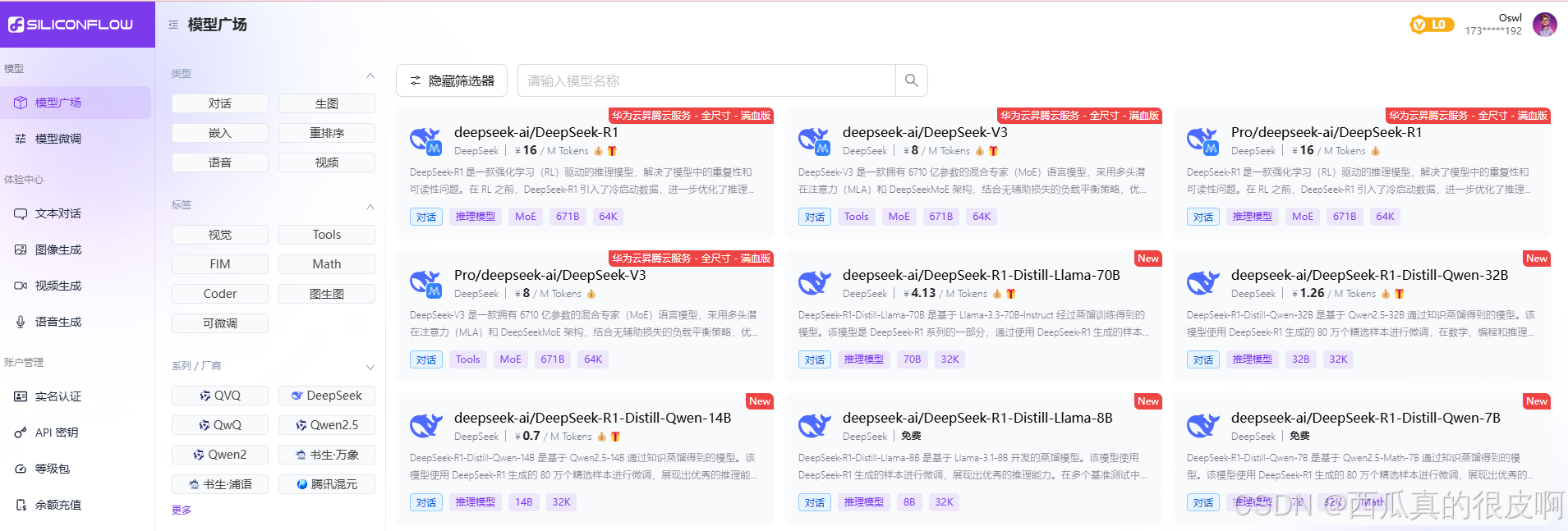Screen dimensions: 1568x531
Task: Open the user avatar menu
Action: pyautogui.click(x=1545, y=25)
